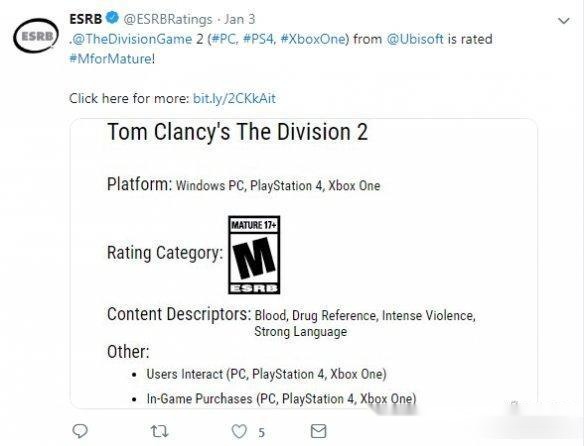Open the #PC hashtag
Image resolution: width=584 pixels, height=446 pixels.
(225, 39)
